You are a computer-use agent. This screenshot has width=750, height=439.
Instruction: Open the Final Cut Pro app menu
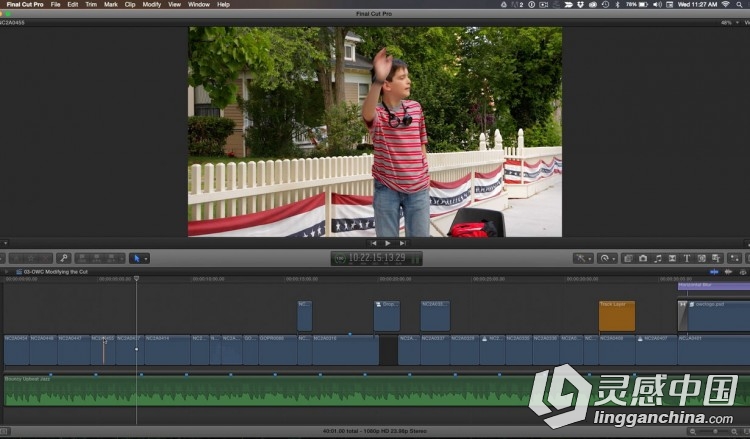coord(25,4)
